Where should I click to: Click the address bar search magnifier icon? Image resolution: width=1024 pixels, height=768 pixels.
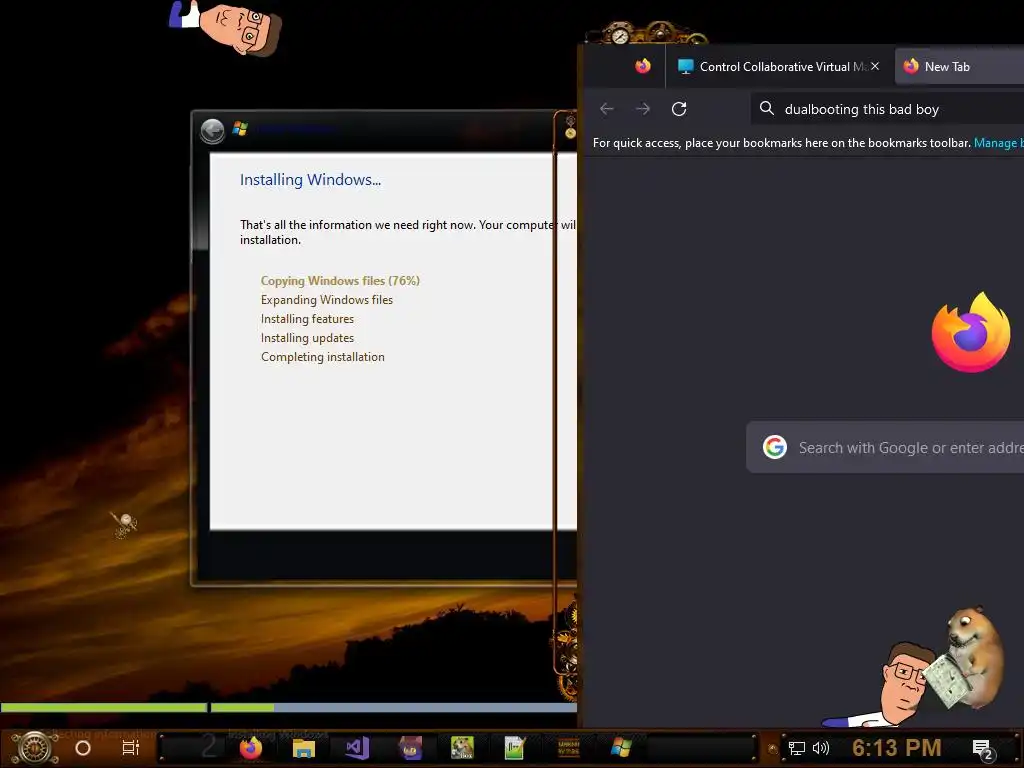(x=767, y=108)
